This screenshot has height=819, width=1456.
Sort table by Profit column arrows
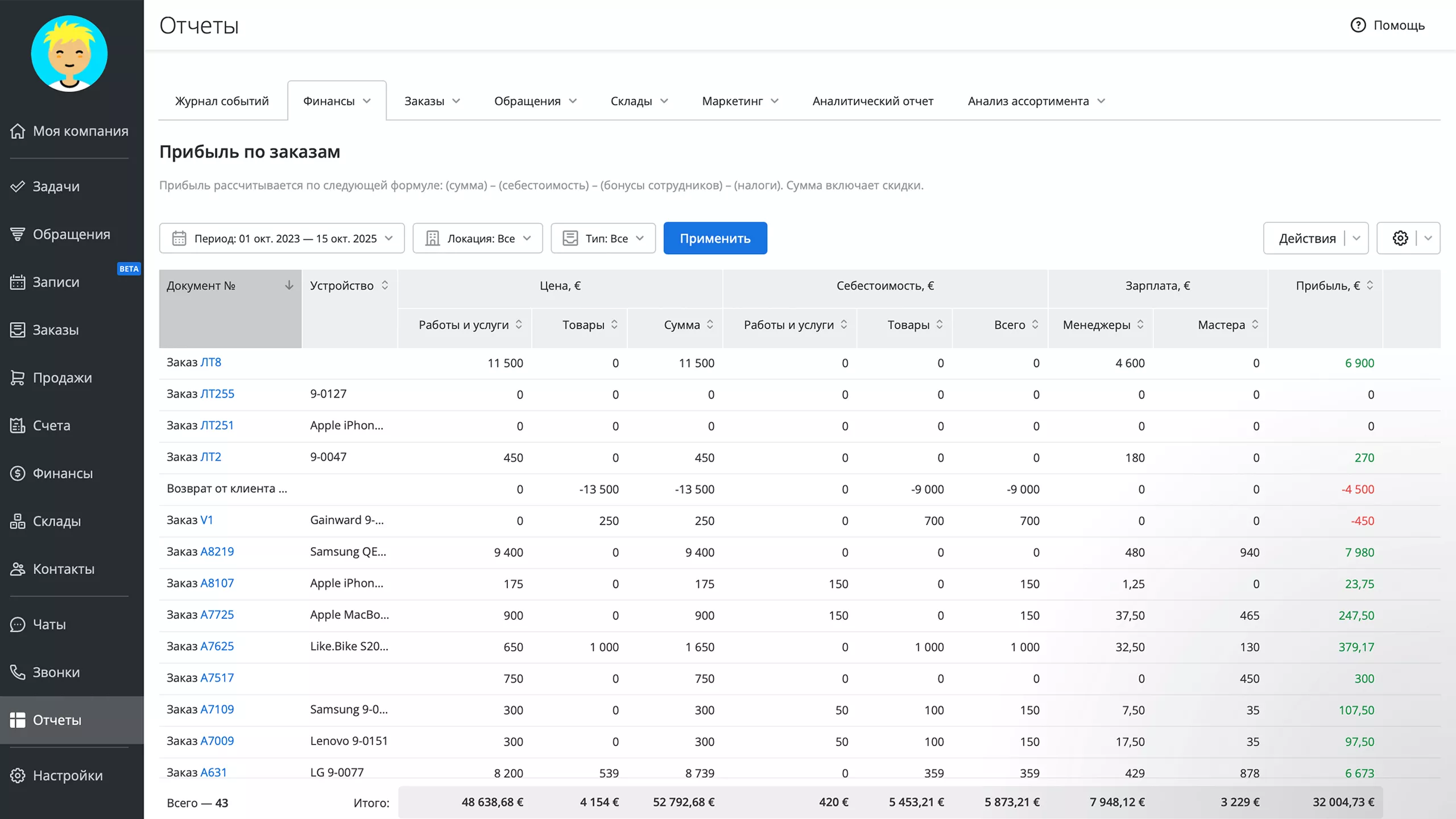click(1370, 286)
